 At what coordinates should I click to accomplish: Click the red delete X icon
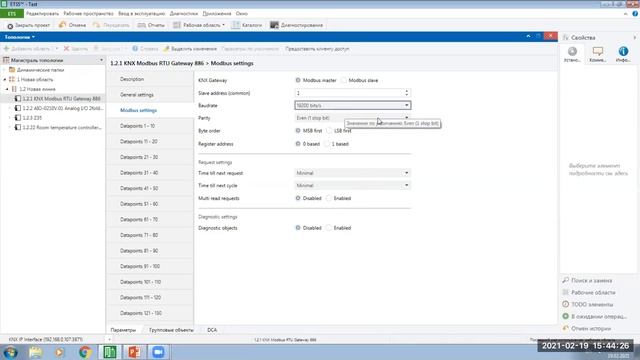[x=66, y=49]
